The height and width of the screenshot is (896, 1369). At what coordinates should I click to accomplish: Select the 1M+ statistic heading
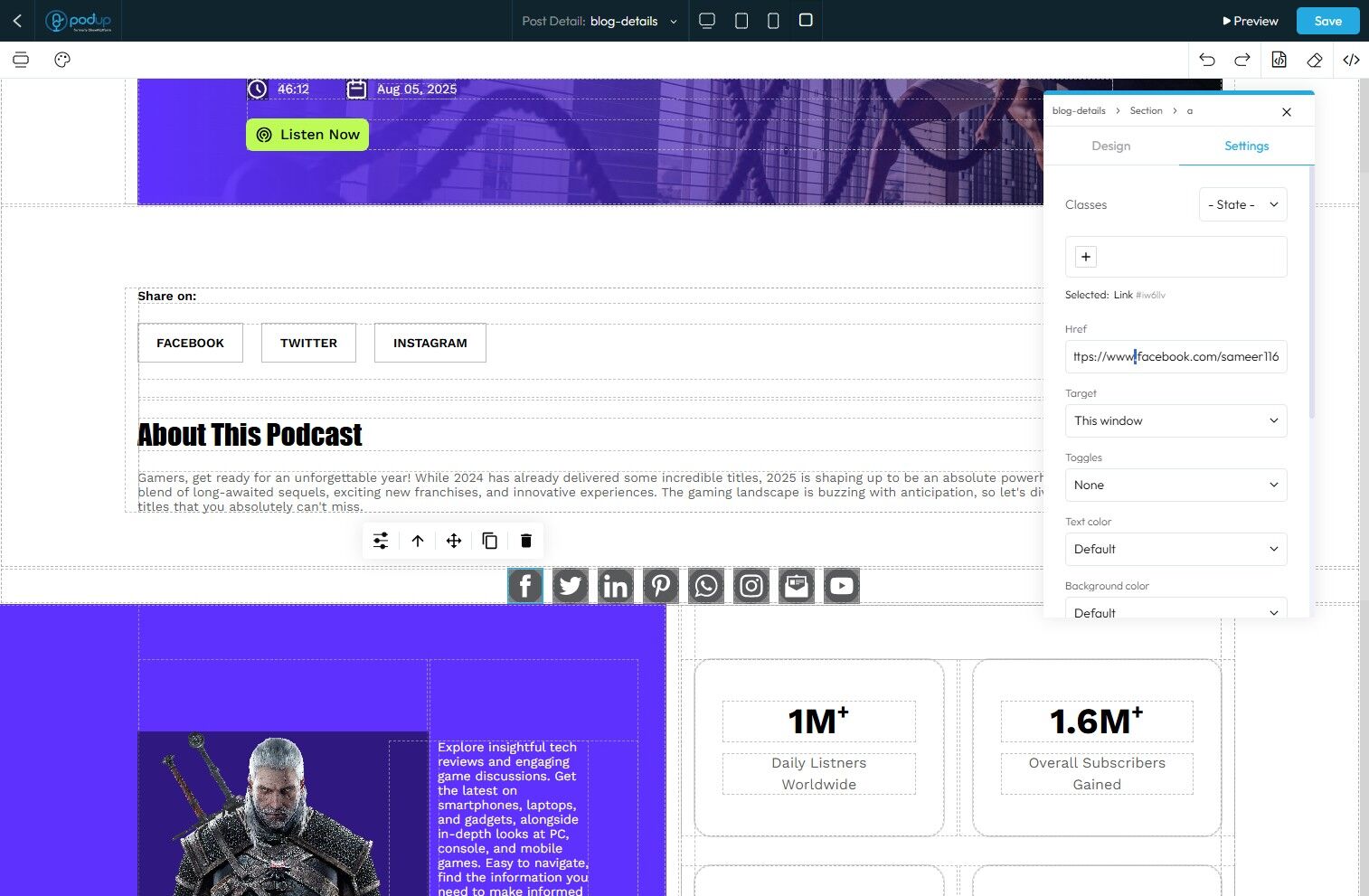tap(819, 721)
